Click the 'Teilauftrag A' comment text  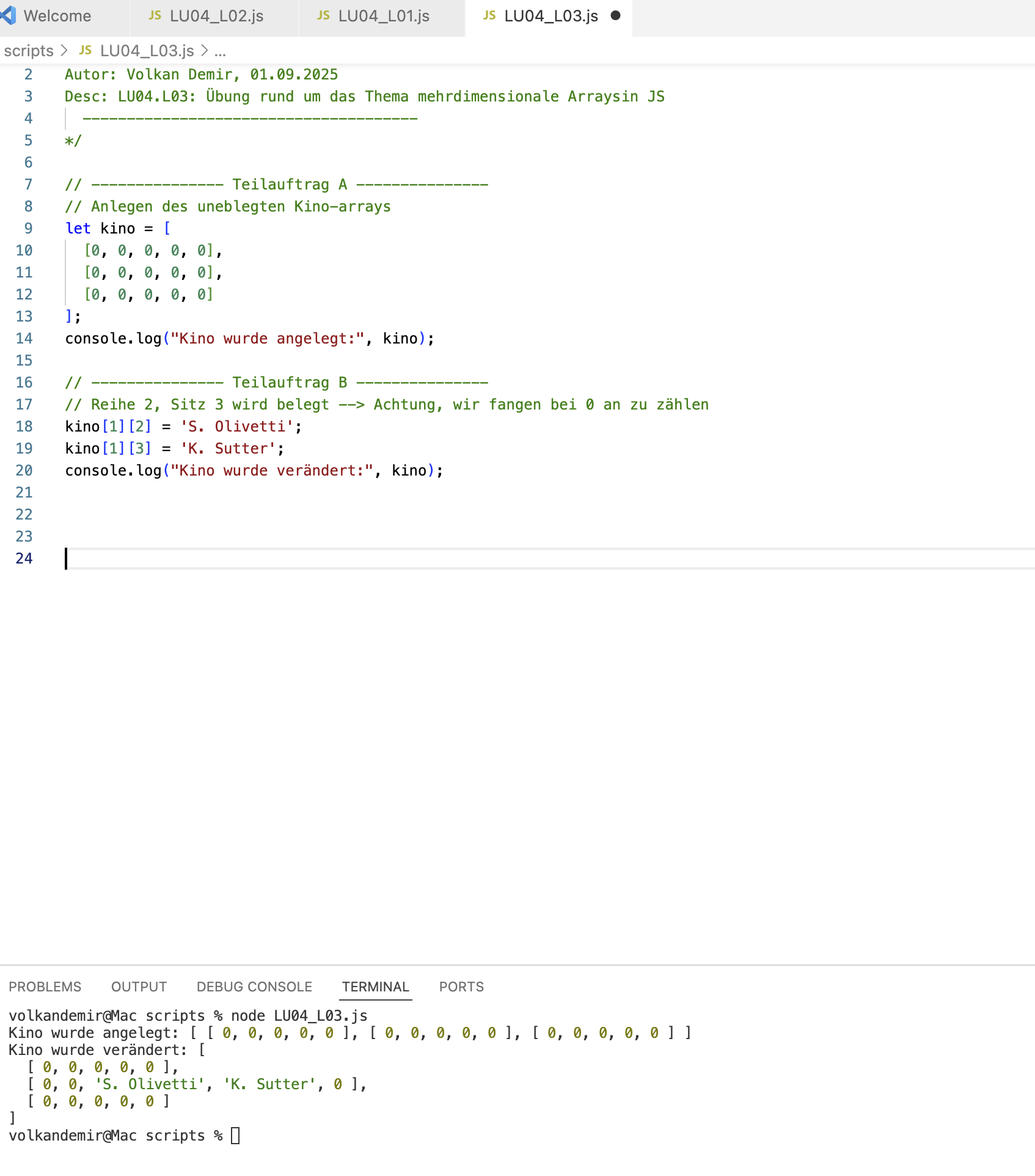click(290, 184)
